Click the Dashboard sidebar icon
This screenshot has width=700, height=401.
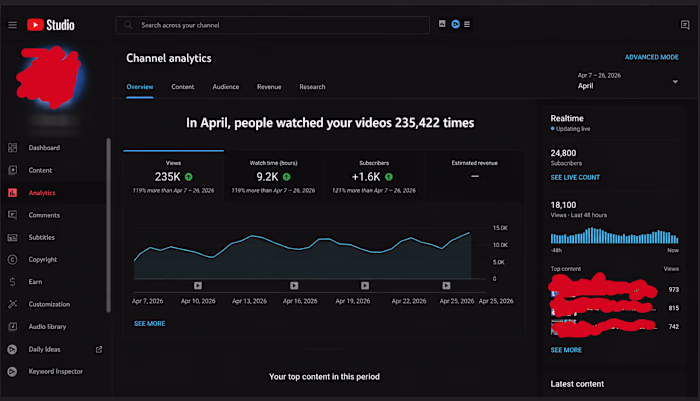click(x=12, y=148)
